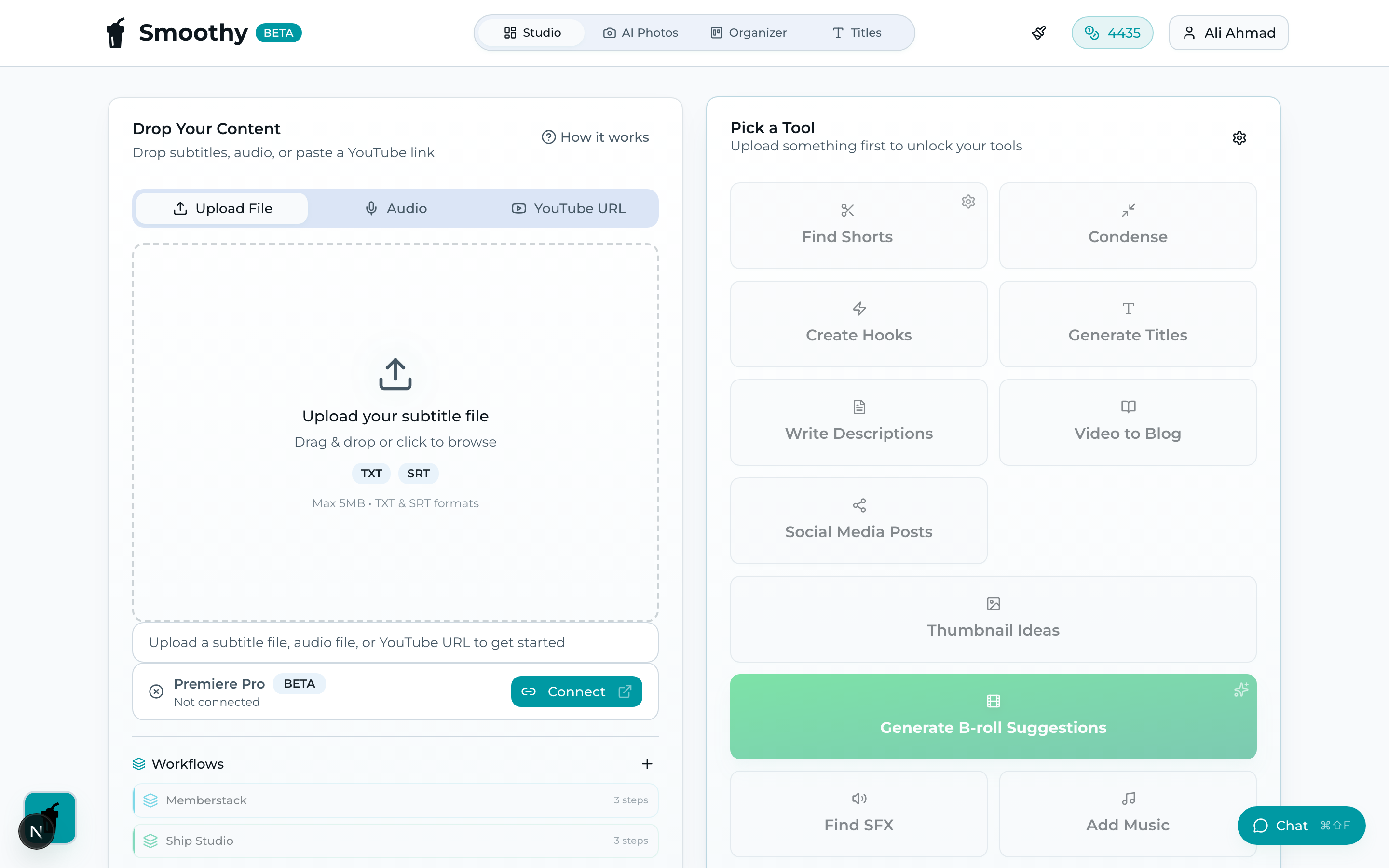
Task: Select the YouTube URL tab
Action: coord(568,208)
